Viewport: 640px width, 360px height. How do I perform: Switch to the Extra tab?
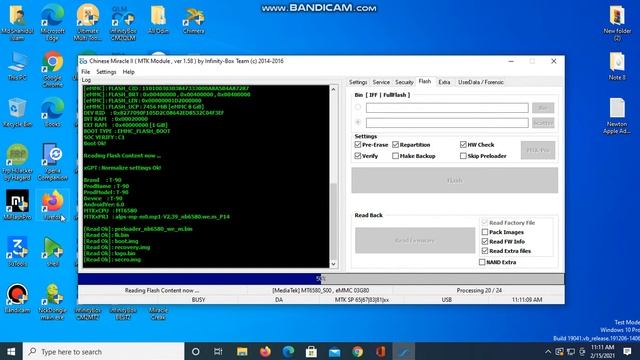[x=444, y=82]
